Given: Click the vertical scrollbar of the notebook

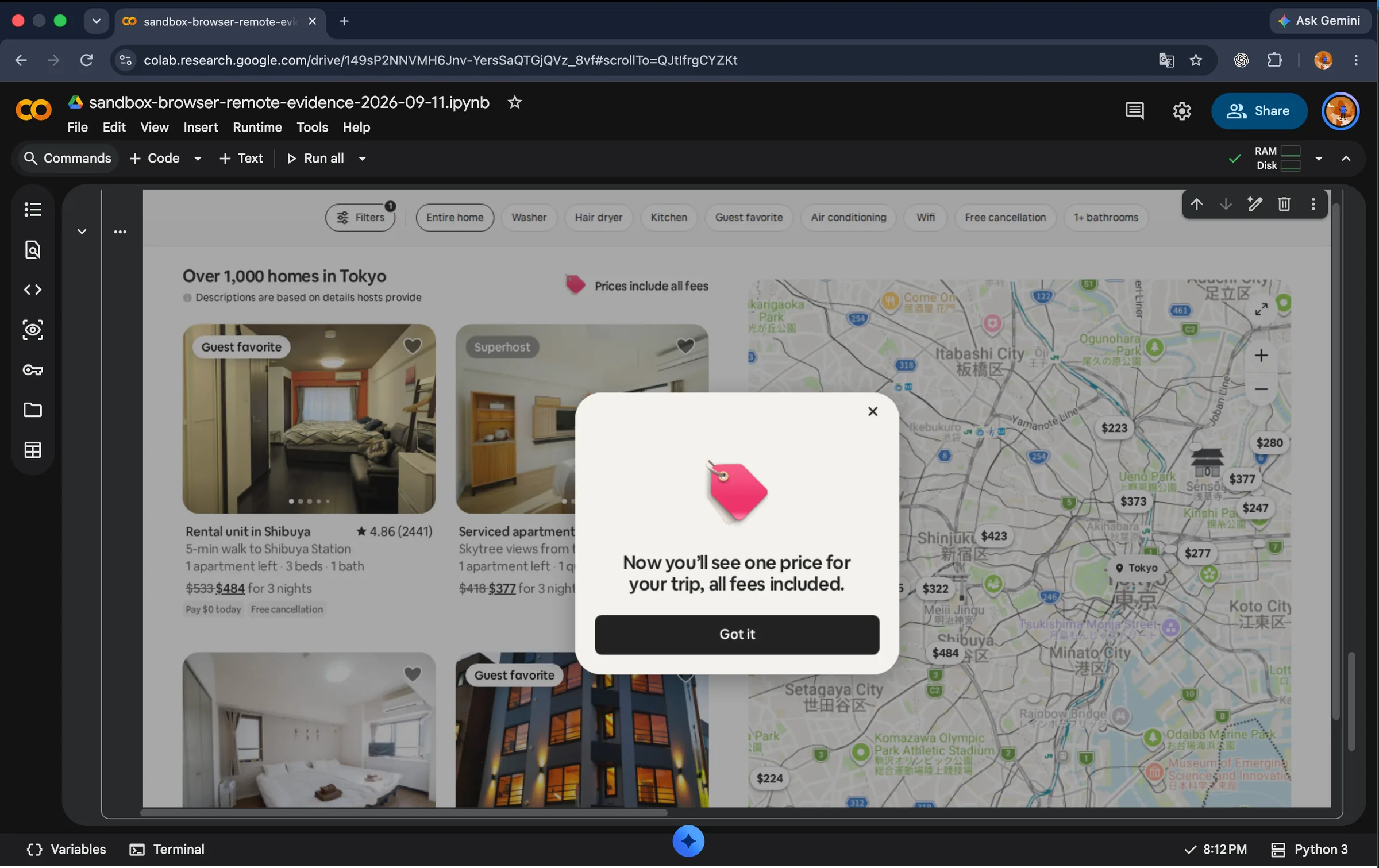Looking at the screenshot, I should (1351, 702).
